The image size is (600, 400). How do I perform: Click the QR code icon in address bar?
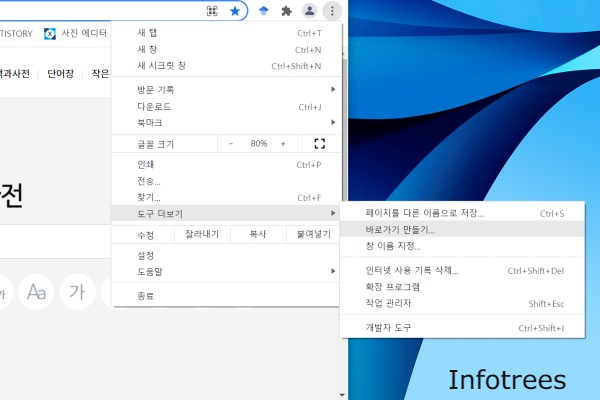point(212,11)
